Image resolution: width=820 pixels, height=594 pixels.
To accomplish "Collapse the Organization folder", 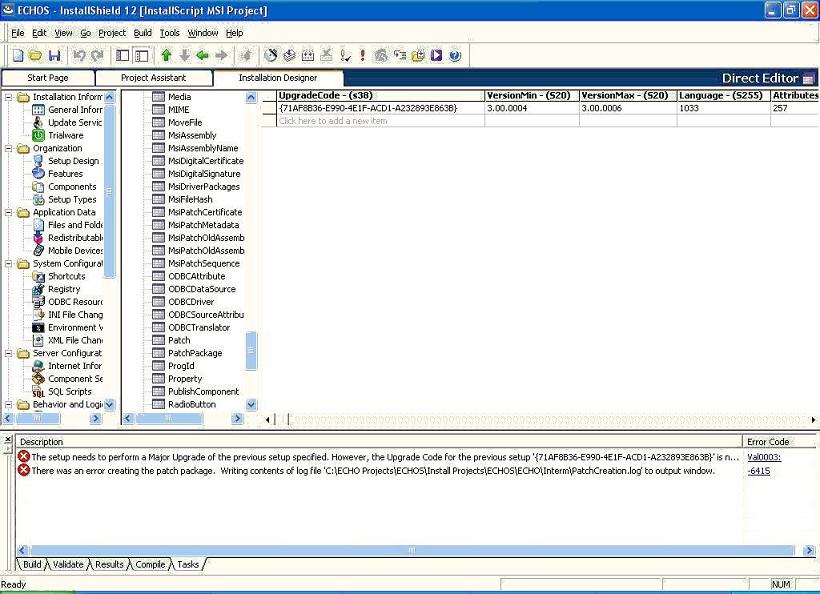I will point(9,148).
